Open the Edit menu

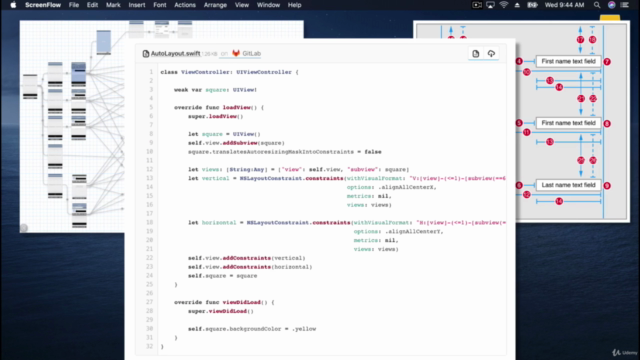click(92, 5)
